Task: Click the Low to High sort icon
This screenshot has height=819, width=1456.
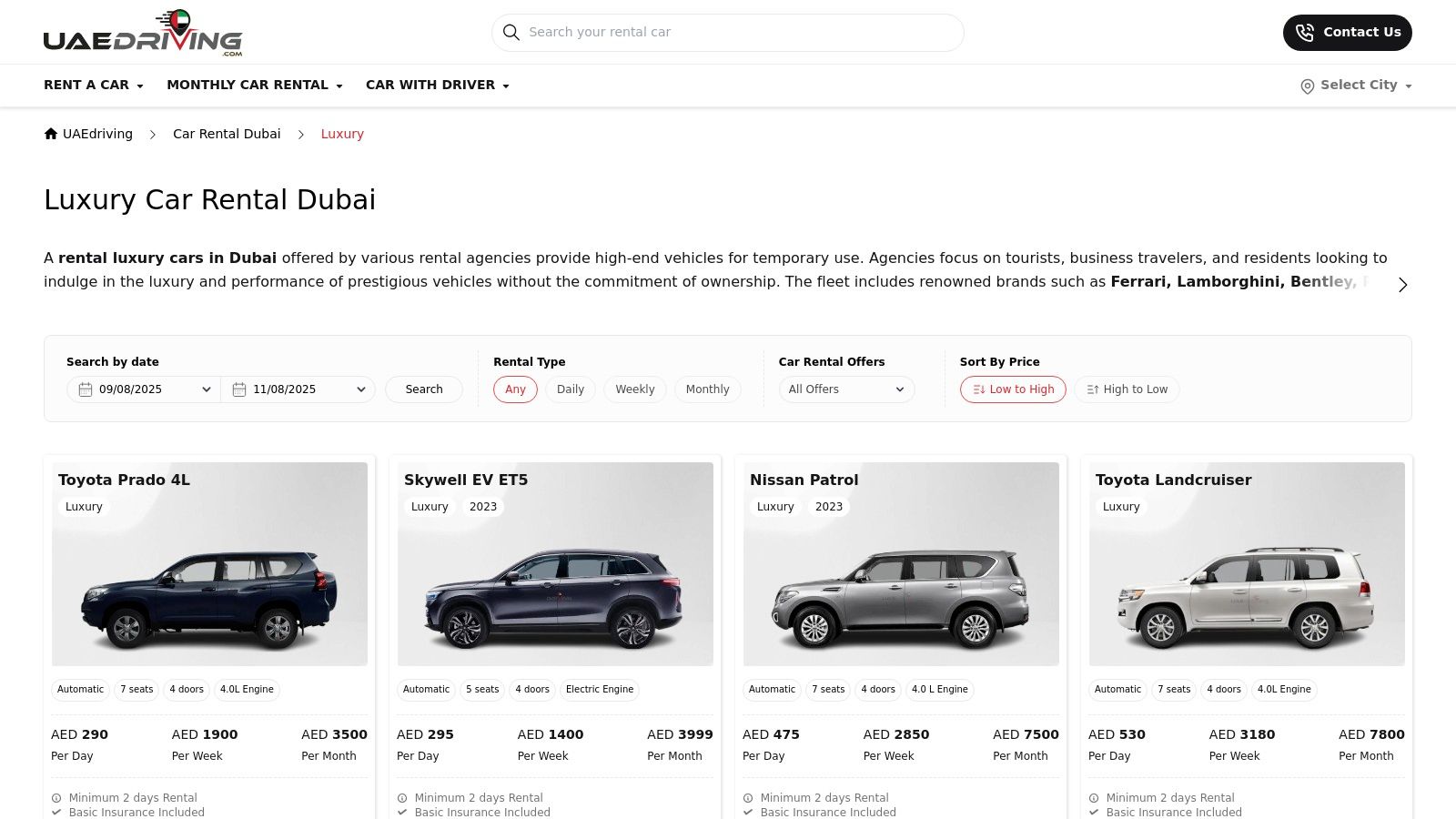Action: click(979, 389)
